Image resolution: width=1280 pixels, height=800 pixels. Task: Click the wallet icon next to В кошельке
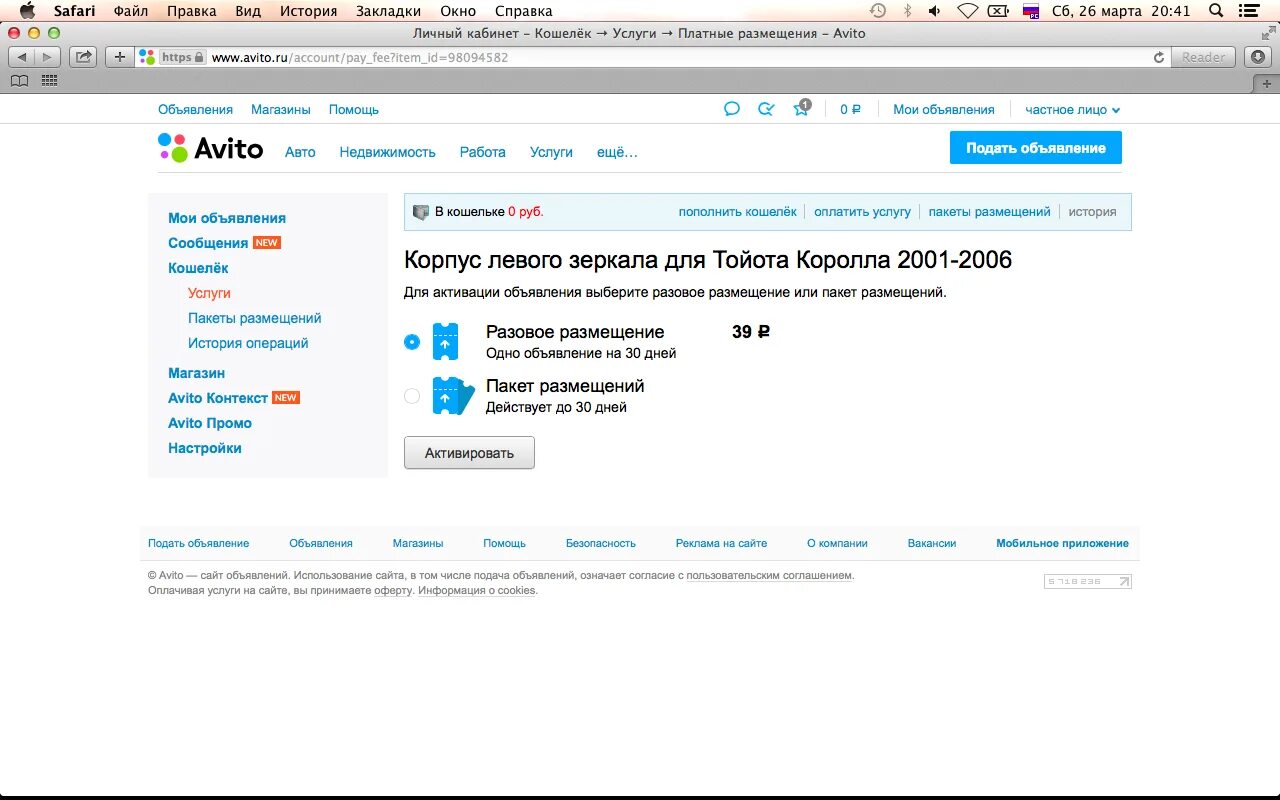click(421, 212)
